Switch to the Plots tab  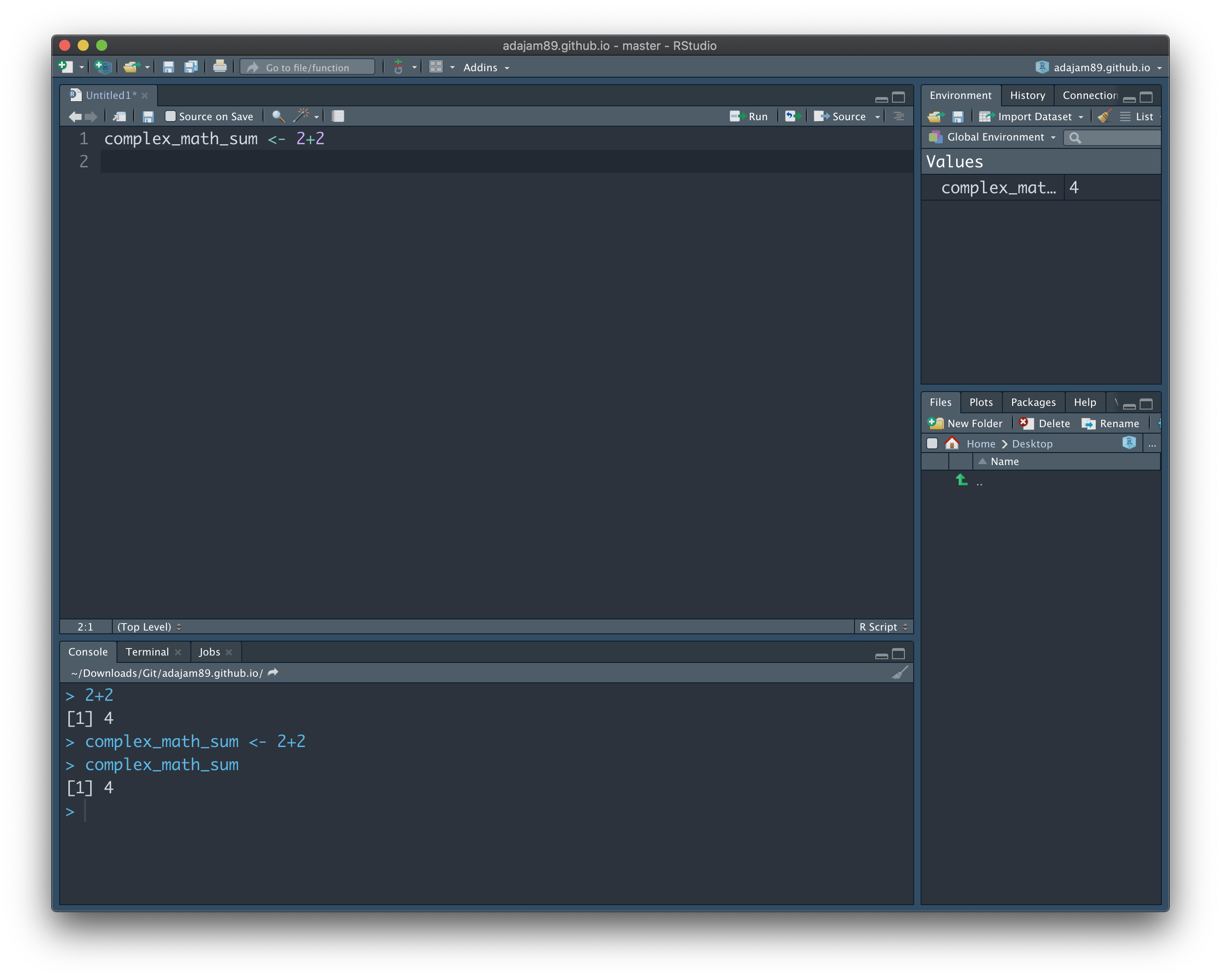[x=981, y=402]
